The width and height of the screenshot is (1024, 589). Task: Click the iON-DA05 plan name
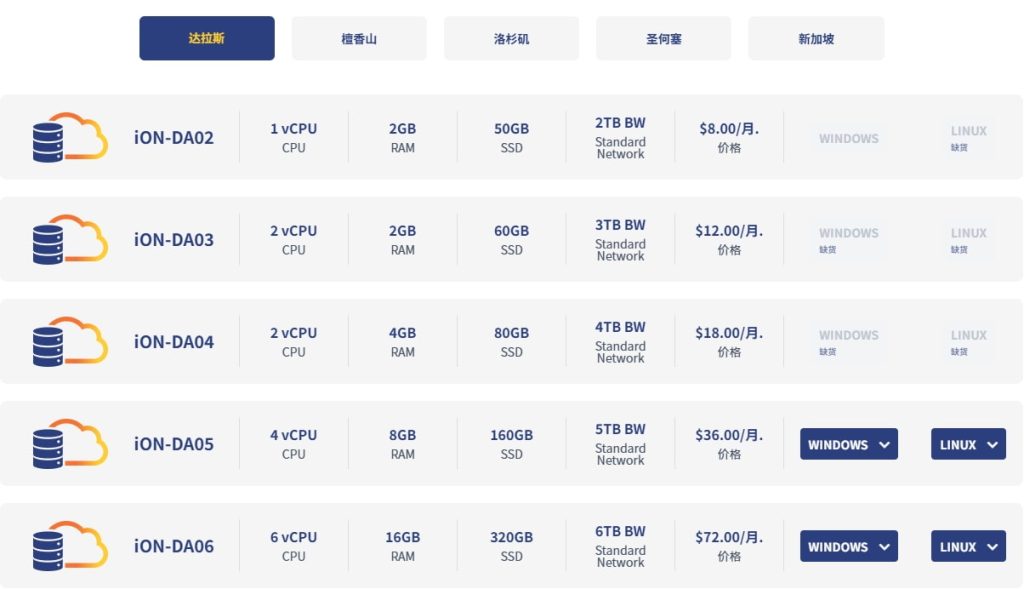174,444
